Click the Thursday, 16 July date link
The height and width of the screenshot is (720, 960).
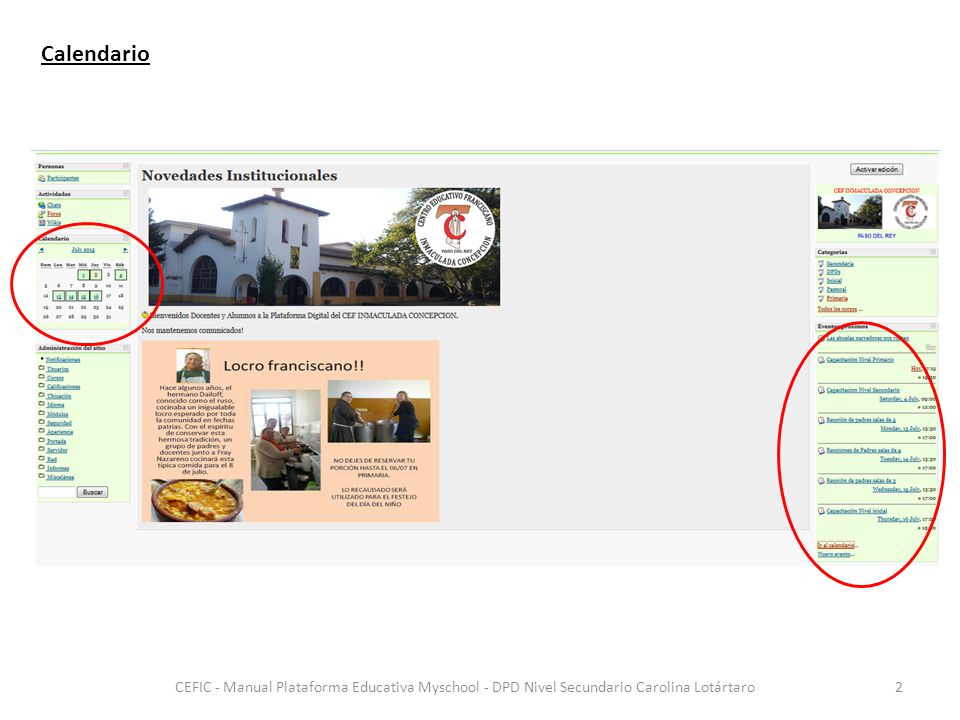coord(898,519)
